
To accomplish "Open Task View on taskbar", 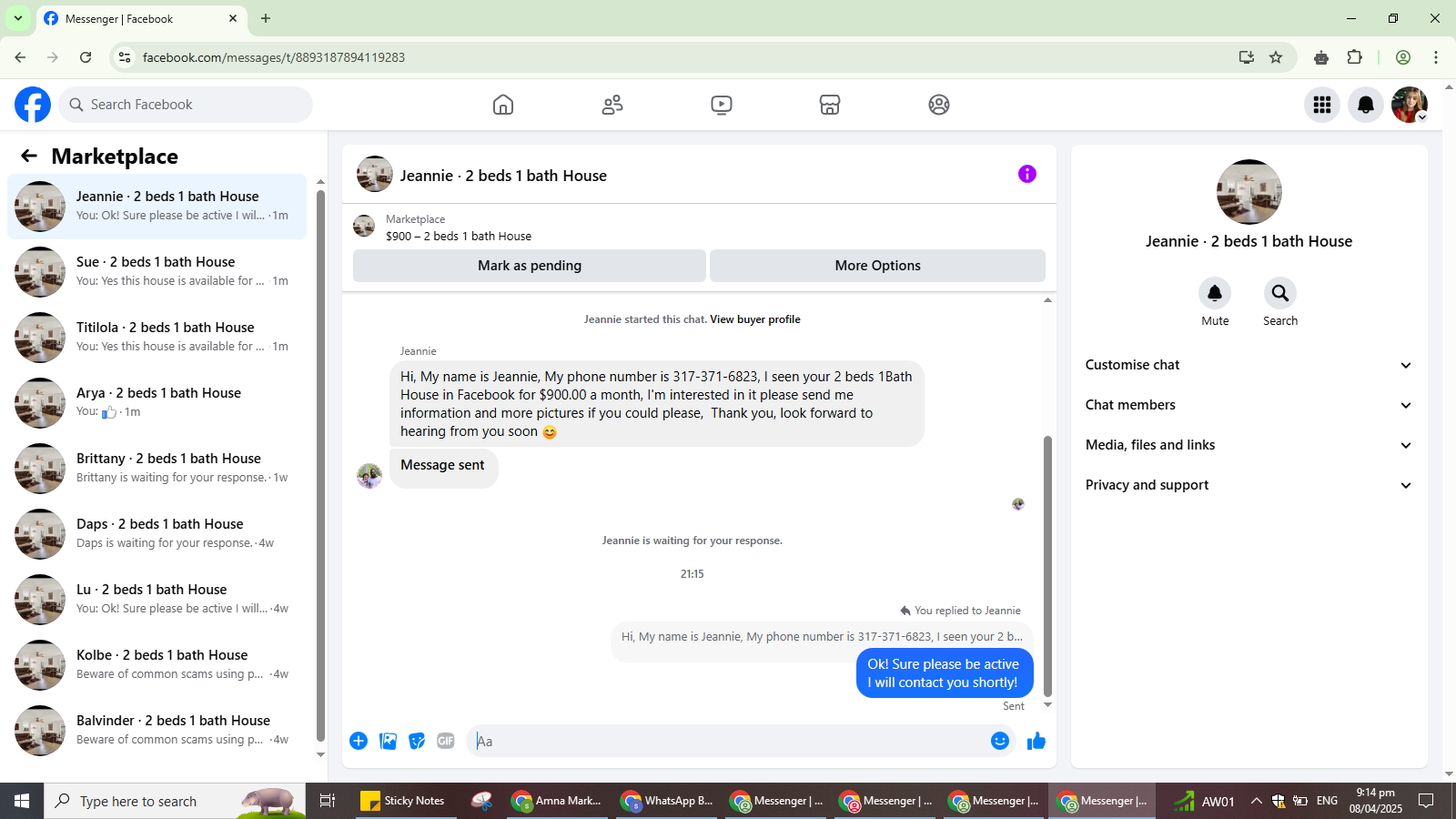I will (328, 801).
